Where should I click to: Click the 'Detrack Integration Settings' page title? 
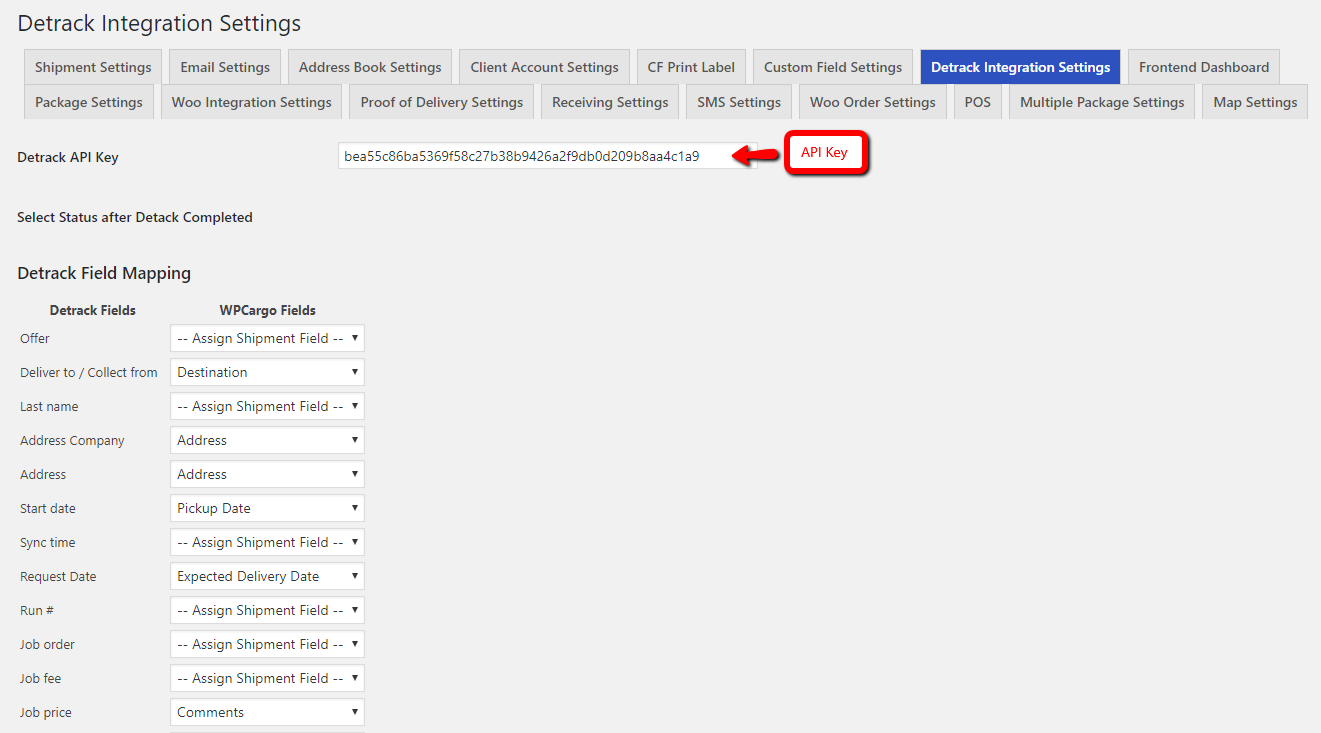point(159,22)
